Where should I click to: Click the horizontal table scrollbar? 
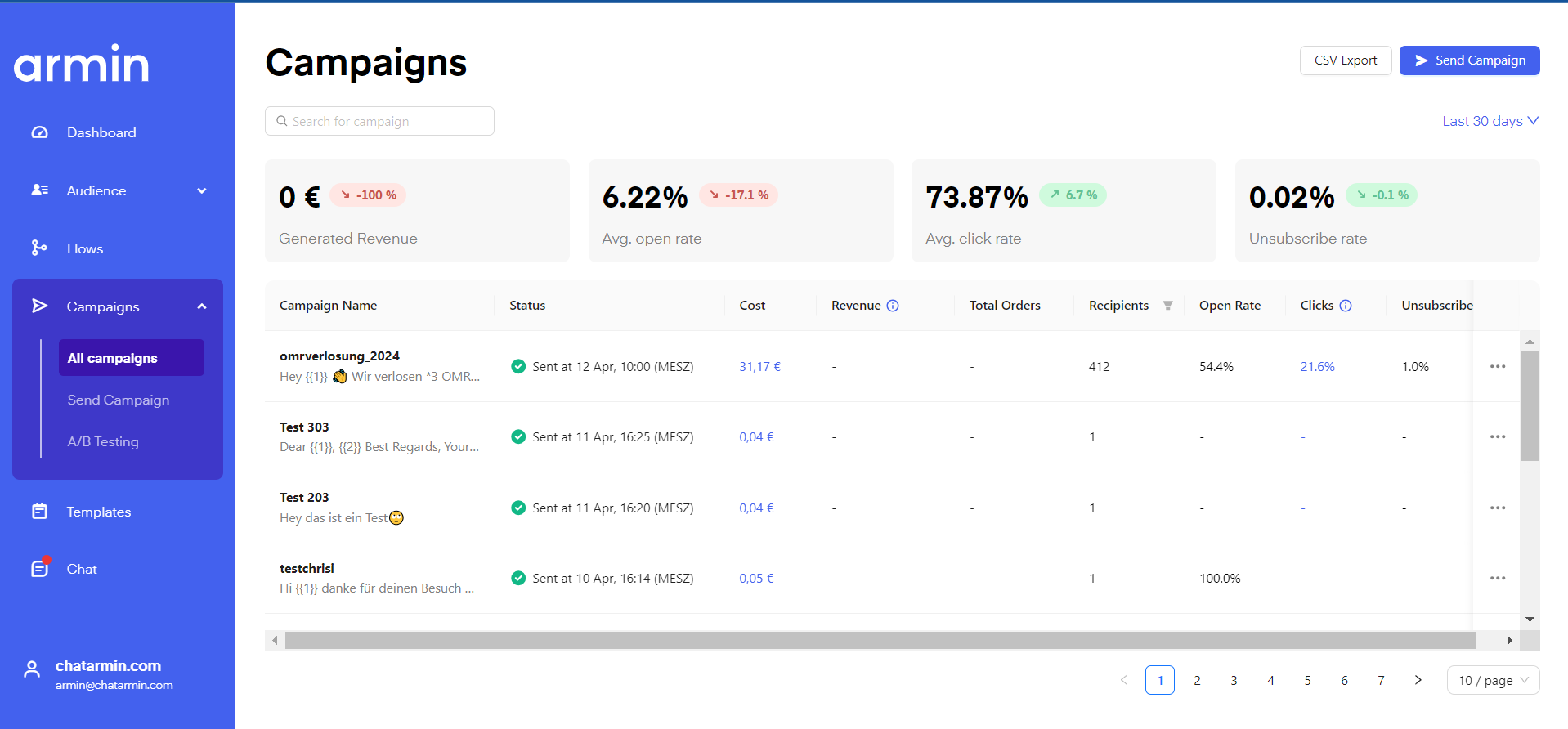click(x=880, y=640)
